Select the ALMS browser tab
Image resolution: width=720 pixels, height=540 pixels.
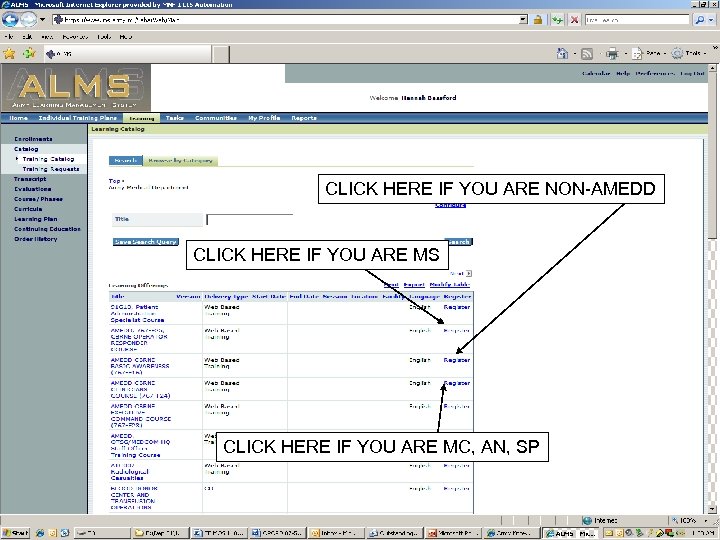click(x=127, y=54)
